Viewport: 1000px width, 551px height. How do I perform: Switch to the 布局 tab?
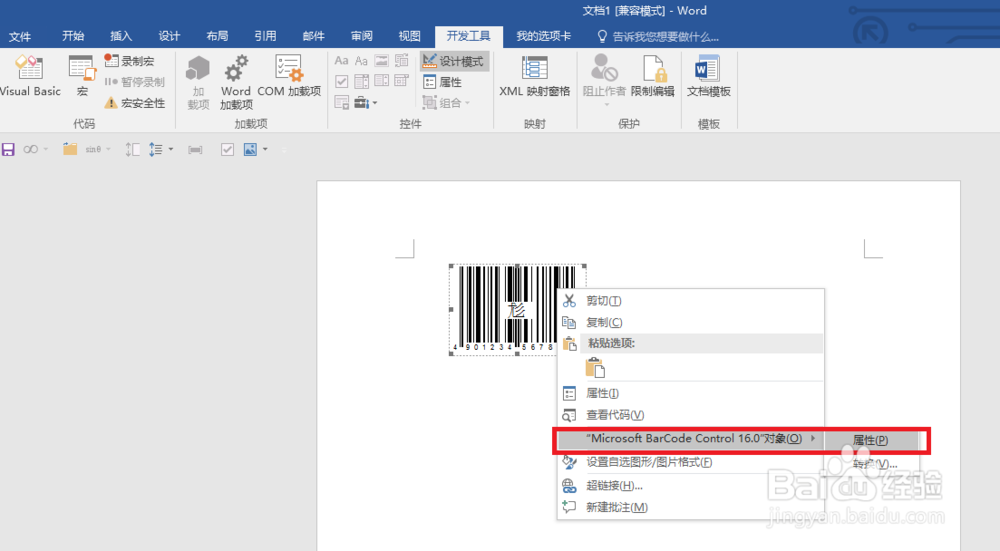click(217, 36)
